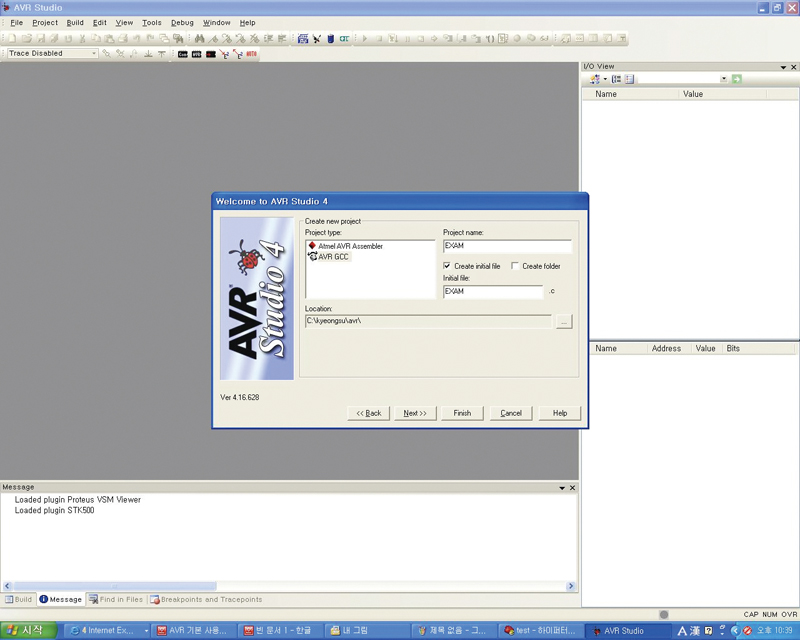
Task: Switch to the Build tab
Action: 18,599
